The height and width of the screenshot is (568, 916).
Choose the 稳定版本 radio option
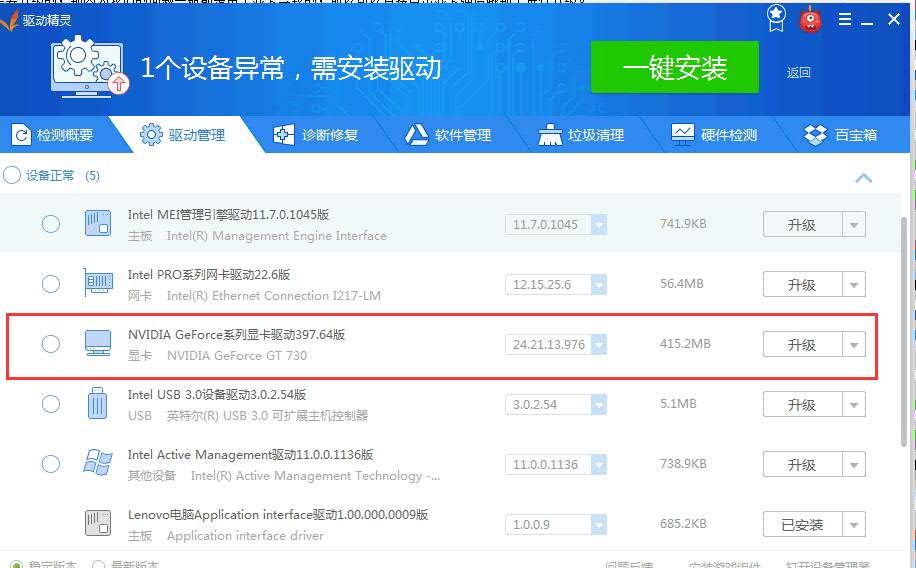tap(17, 564)
